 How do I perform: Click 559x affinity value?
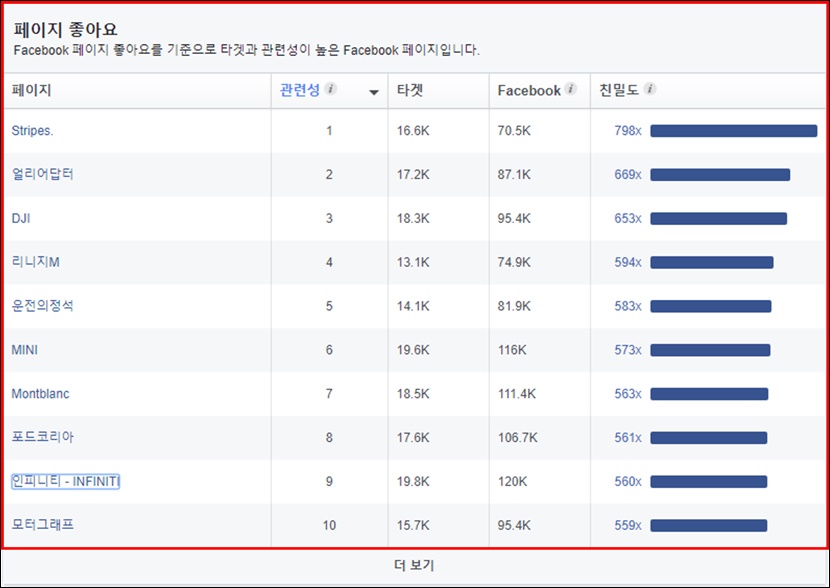[x=628, y=526]
